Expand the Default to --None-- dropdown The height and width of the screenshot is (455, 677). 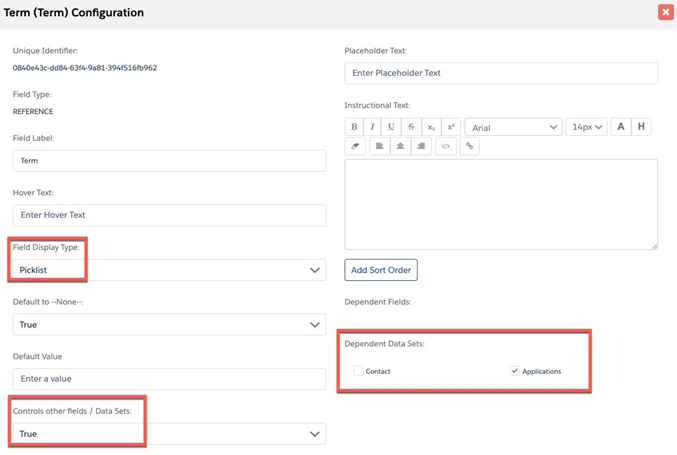coord(169,325)
